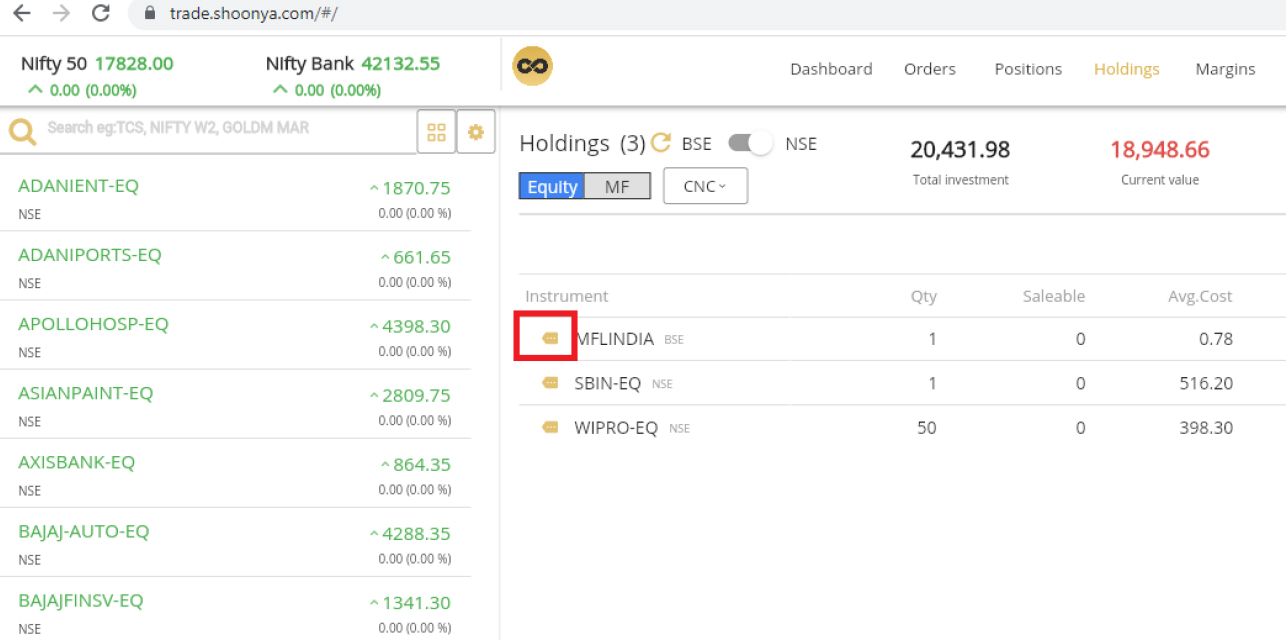Select the MF holdings tab
The image size is (1286, 640).
click(617, 186)
